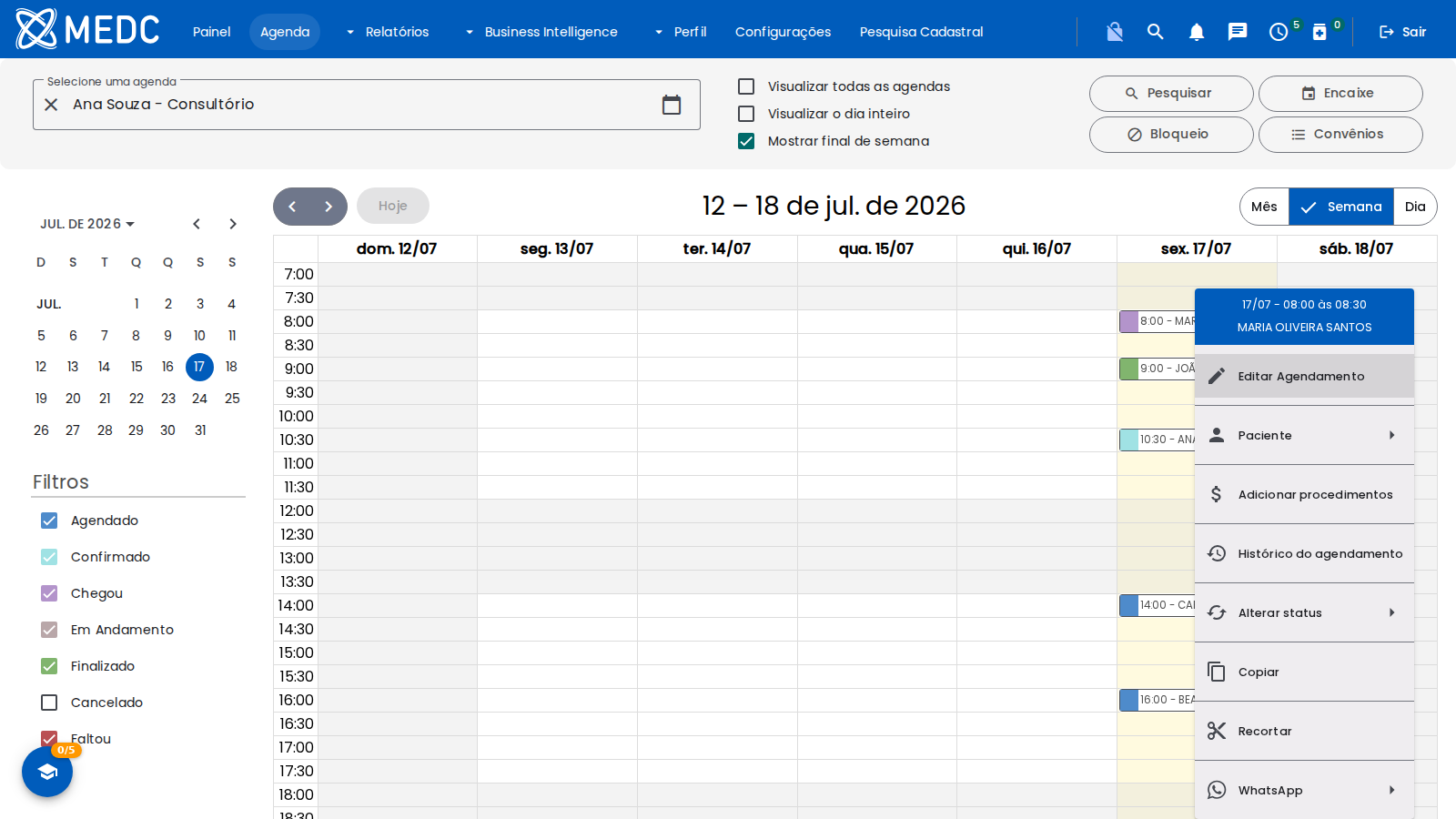Image resolution: width=1456 pixels, height=819 pixels.
Task: Toggle Confirmado filter checkbox
Action: pyautogui.click(x=49, y=557)
